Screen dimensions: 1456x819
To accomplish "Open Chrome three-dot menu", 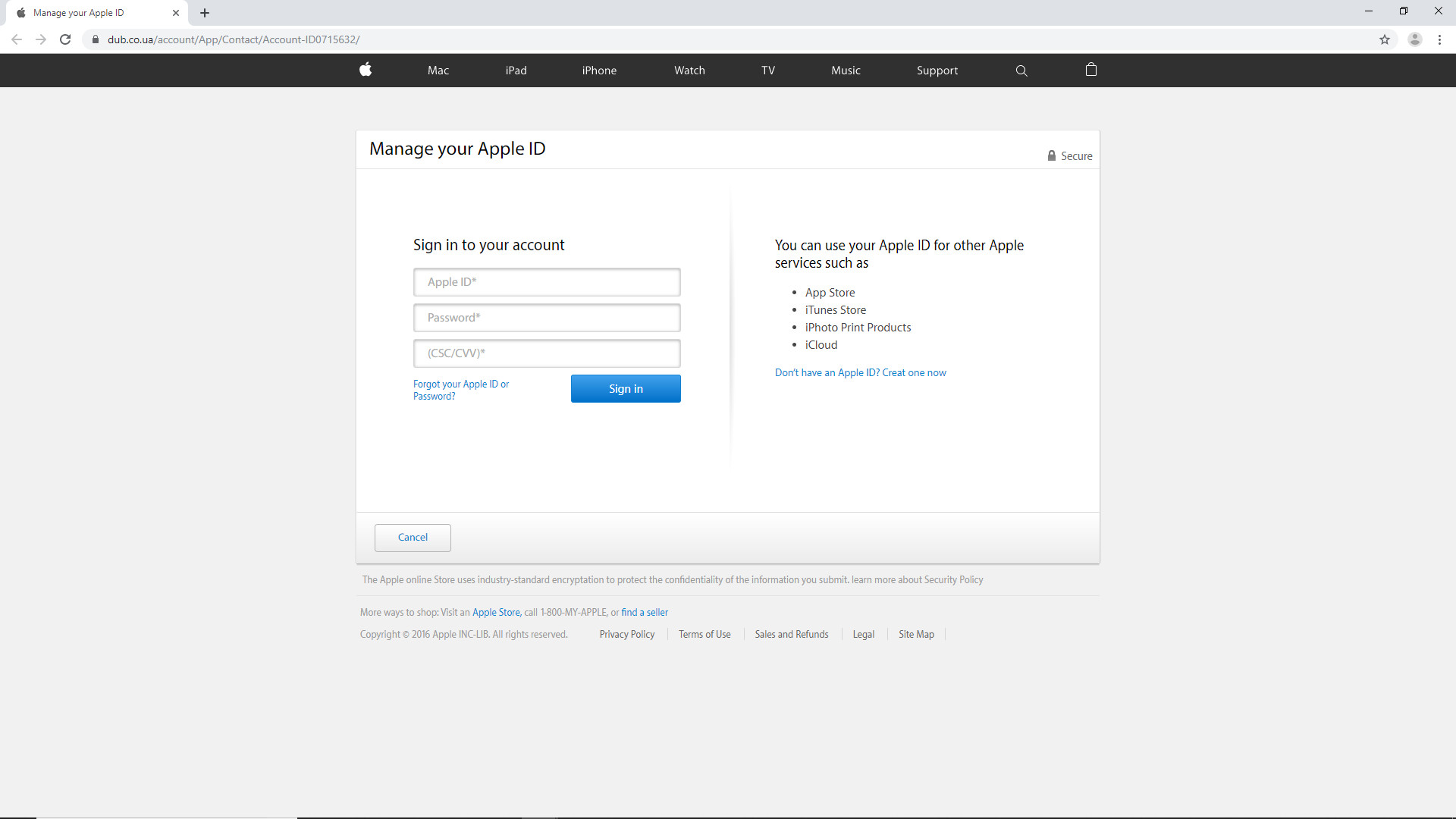I will click(x=1440, y=39).
